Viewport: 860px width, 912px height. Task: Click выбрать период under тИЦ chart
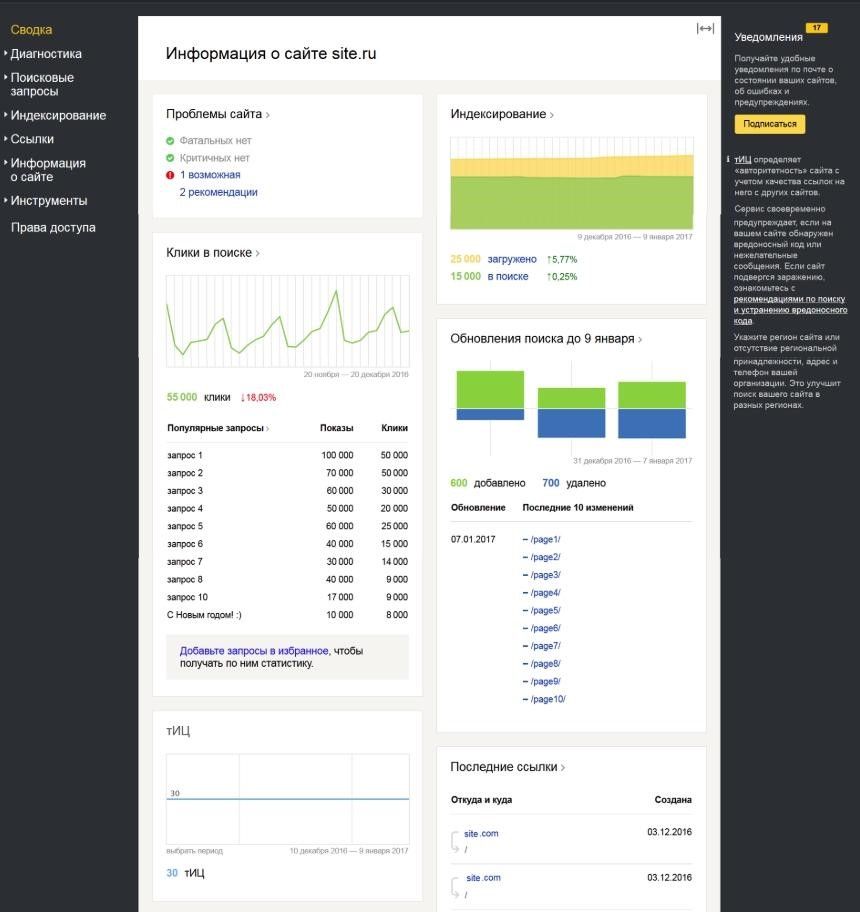pyautogui.click(x=194, y=851)
